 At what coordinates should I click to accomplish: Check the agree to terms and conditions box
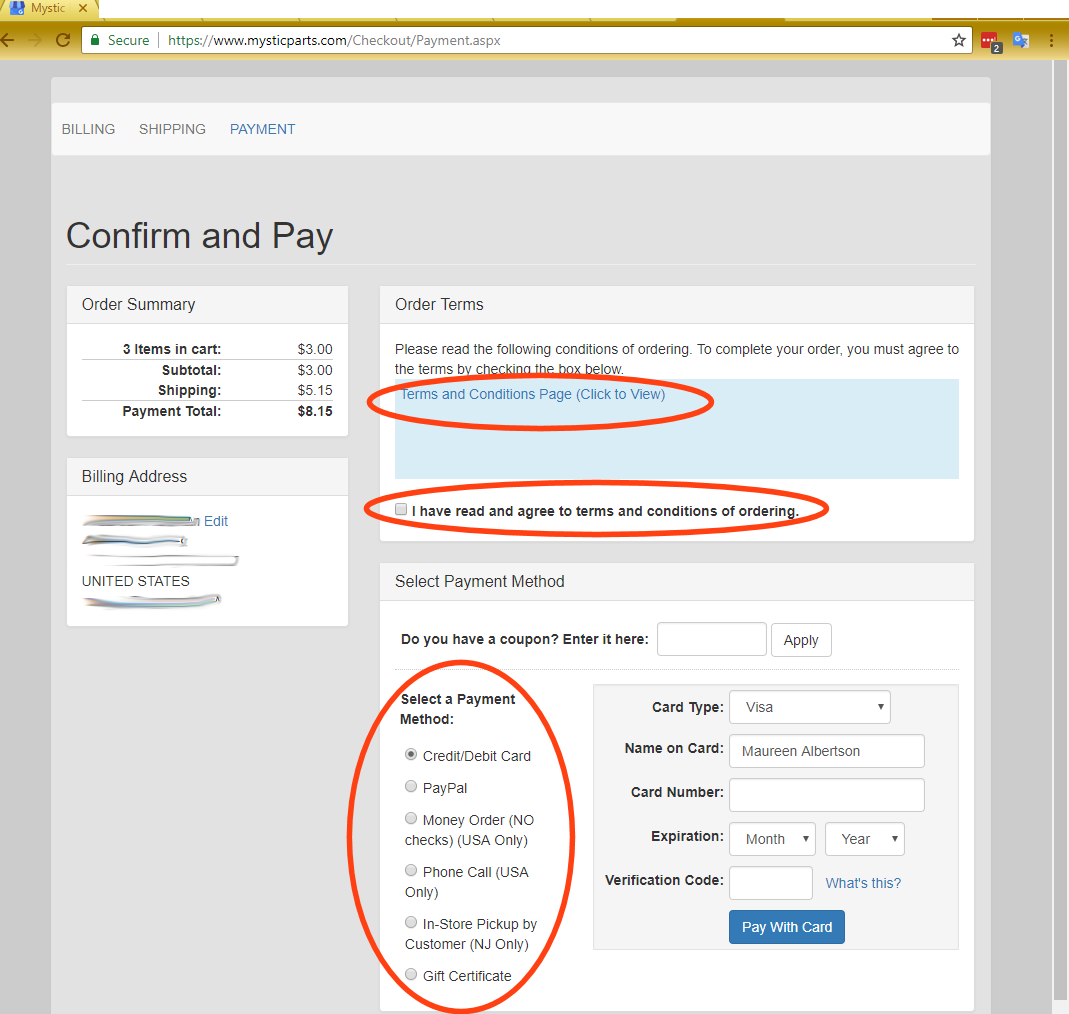pyautogui.click(x=401, y=510)
